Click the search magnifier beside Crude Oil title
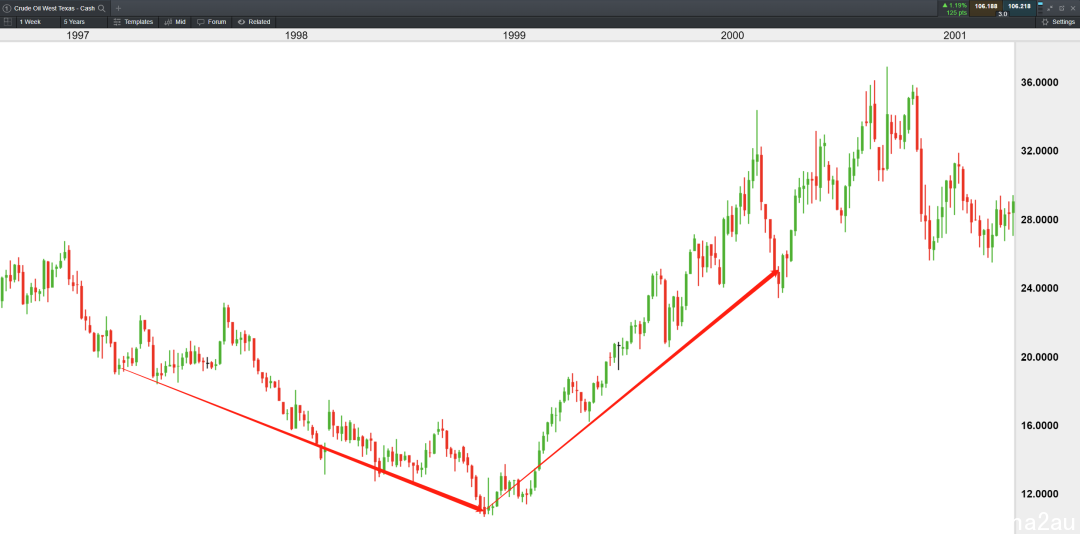The width and height of the screenshot is (1080, 534). click(102, 8)
